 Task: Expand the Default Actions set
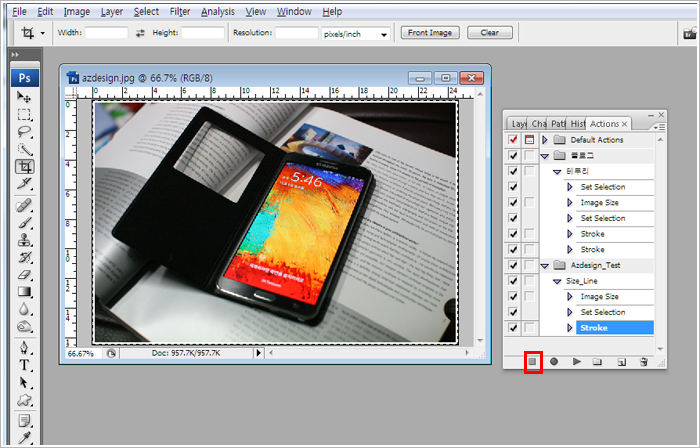(x=545, y=140)
